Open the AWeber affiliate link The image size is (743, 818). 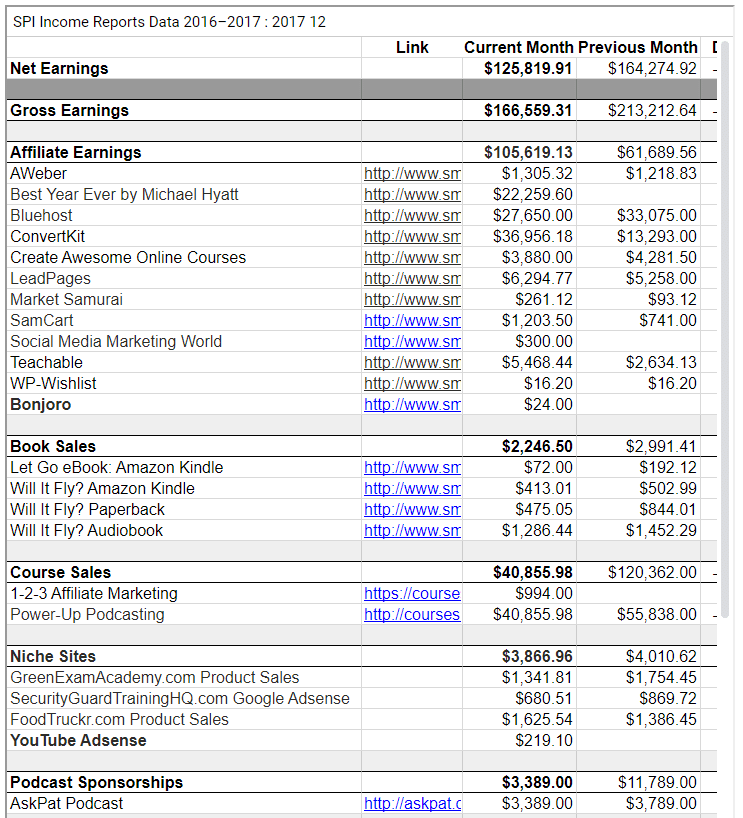click(x=412, y=173)
